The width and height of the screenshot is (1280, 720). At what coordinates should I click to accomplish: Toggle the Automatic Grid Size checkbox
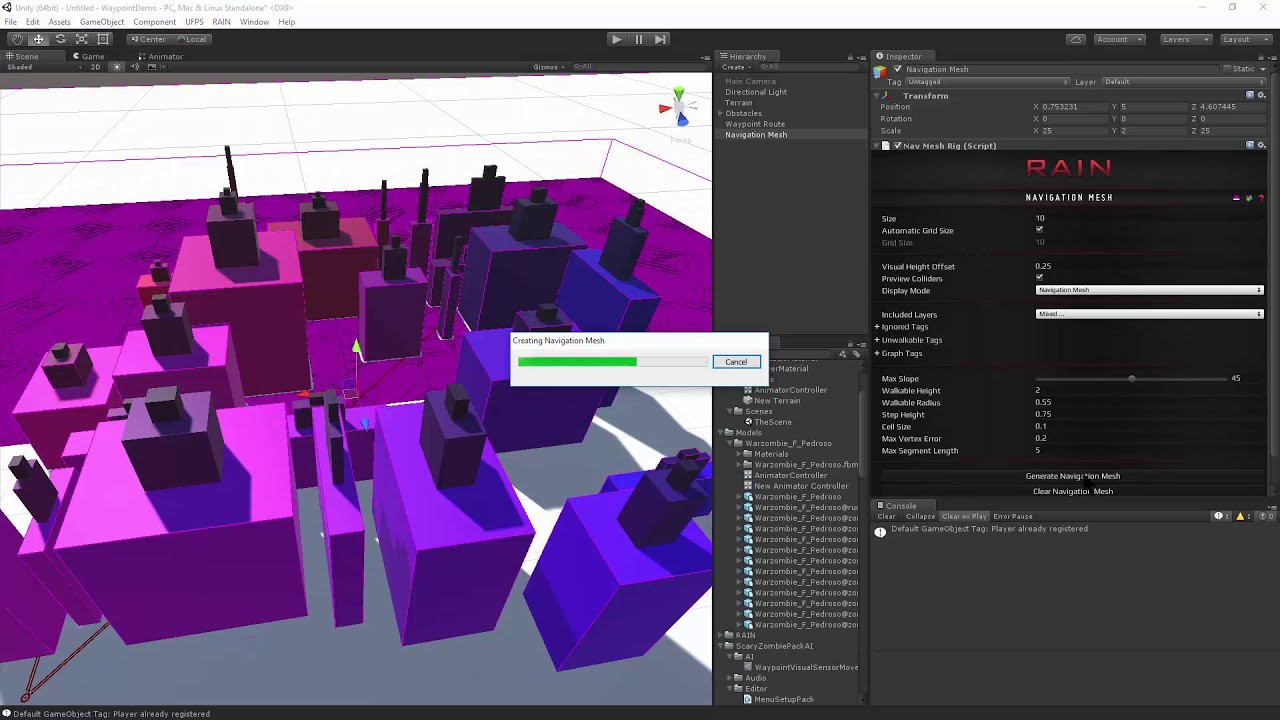[x=1040, y=230]
